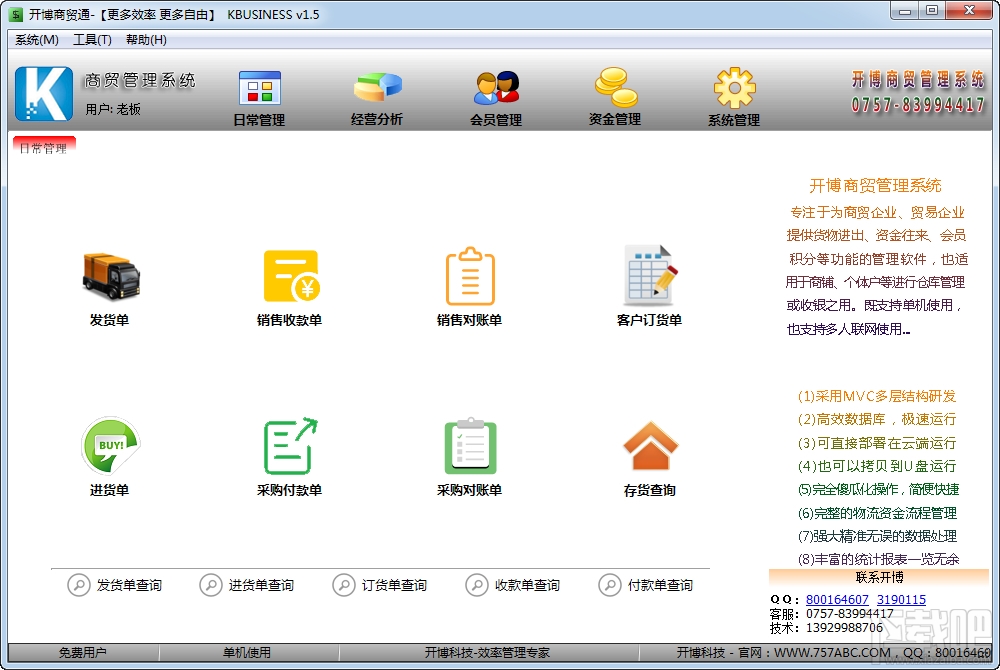Open 采购对账单 checklist icon

click(x=470, y=446)
